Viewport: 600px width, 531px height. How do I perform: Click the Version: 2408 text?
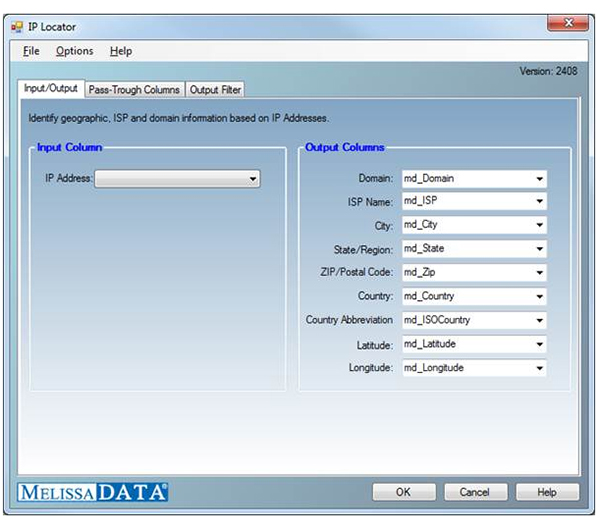pyautogui.click(x=548, y=71)
